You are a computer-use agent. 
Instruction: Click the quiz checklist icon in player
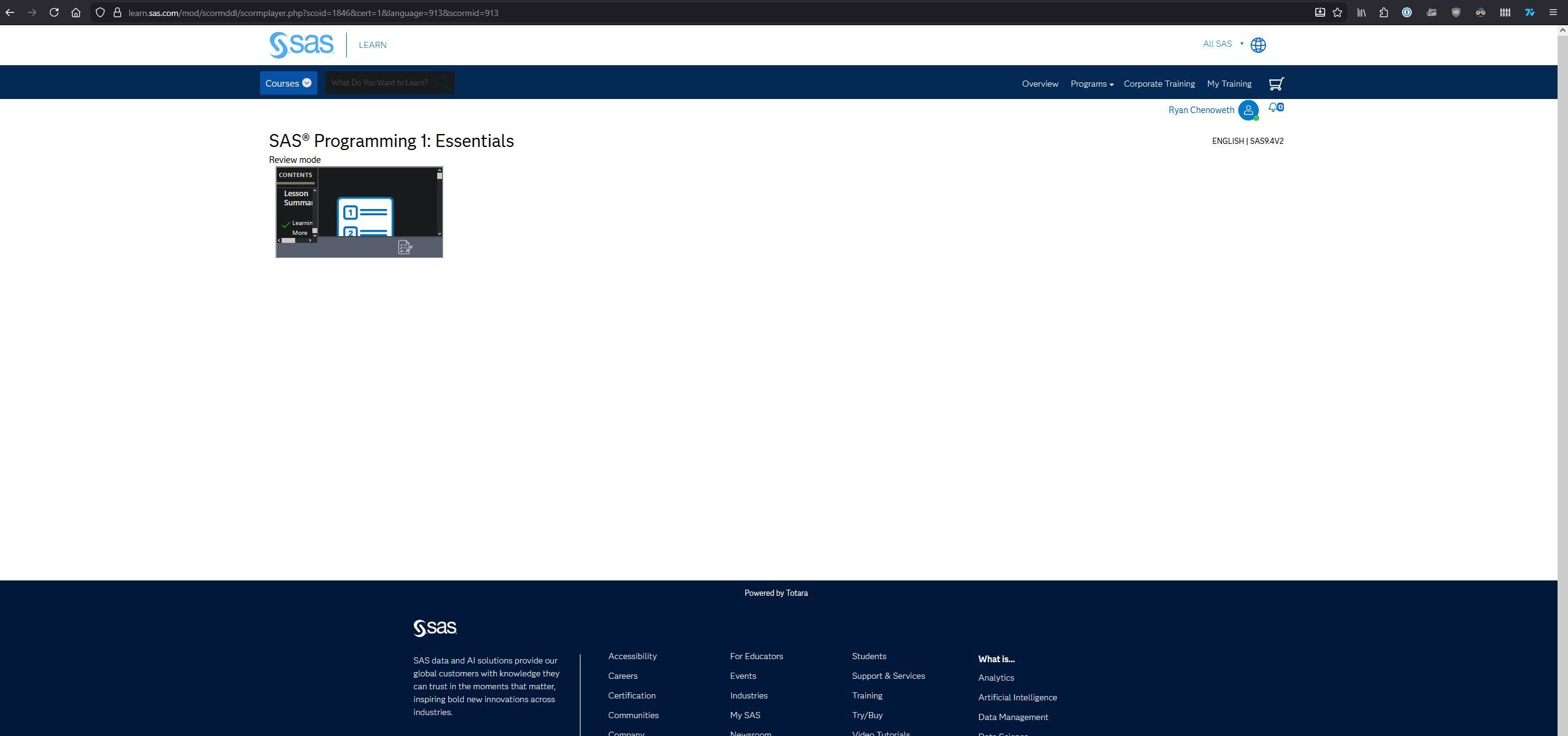tap(405, 247)
